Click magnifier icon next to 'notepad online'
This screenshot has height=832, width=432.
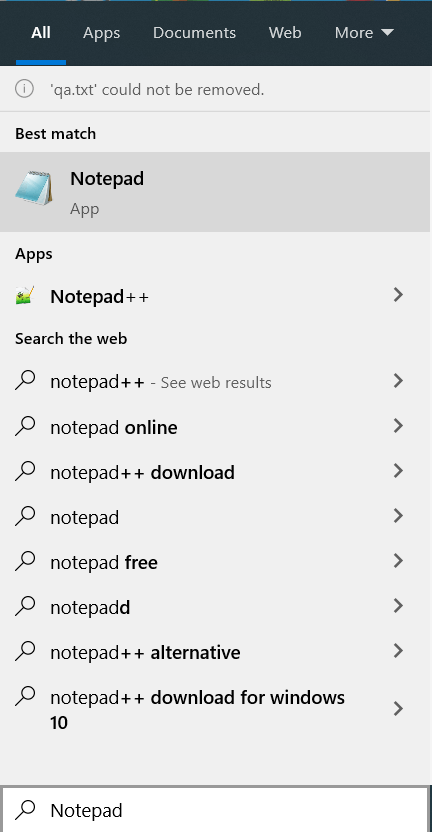point(25,426)
